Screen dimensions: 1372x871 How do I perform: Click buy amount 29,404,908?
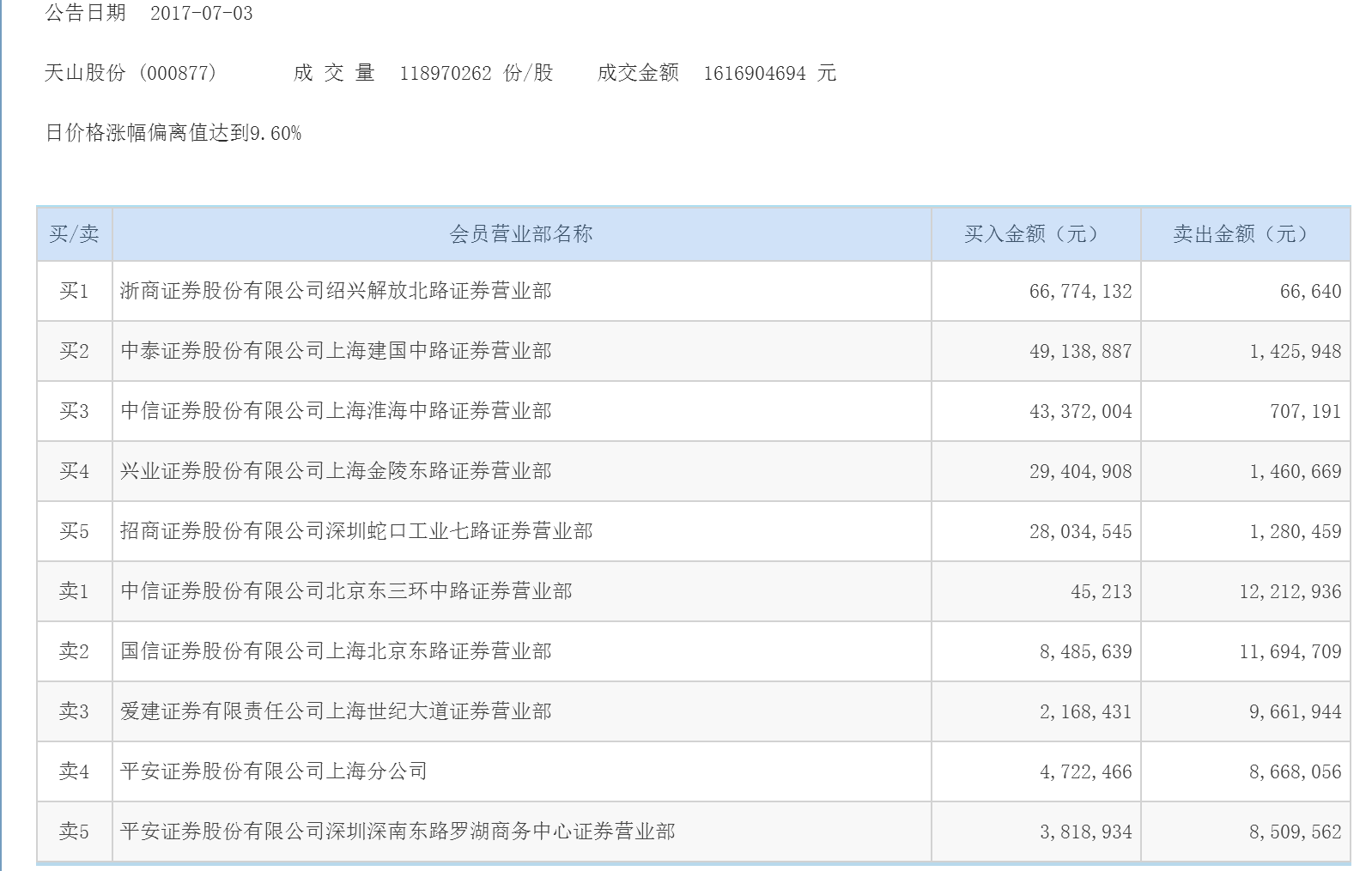[1081, 472]
